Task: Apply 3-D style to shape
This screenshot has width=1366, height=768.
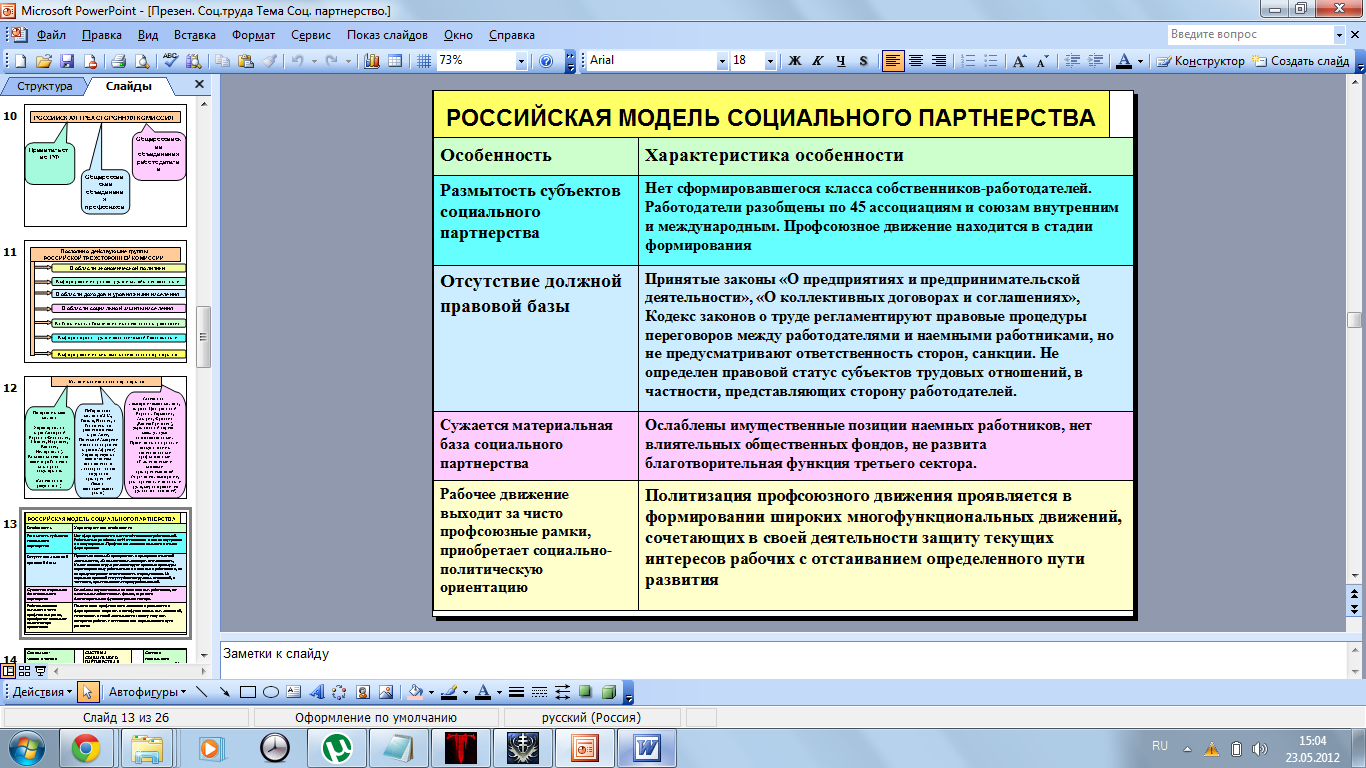Action: (608, 692)
